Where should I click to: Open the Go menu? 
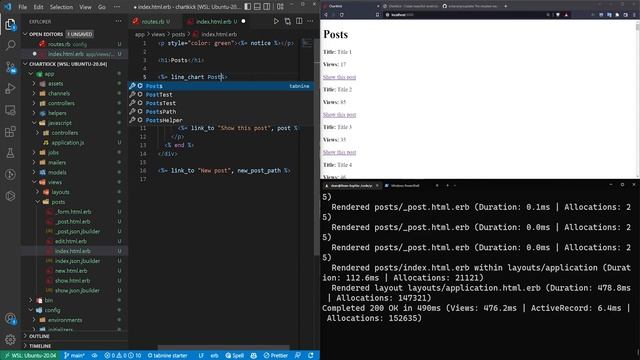[102, 7]
